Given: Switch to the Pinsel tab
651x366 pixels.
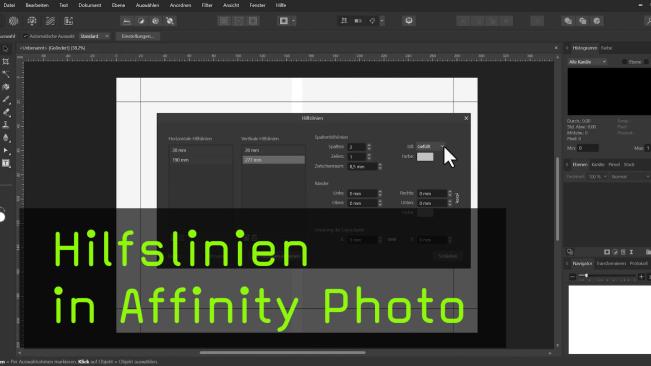Looking at the screenshot, I should click(x=614, y=165).
